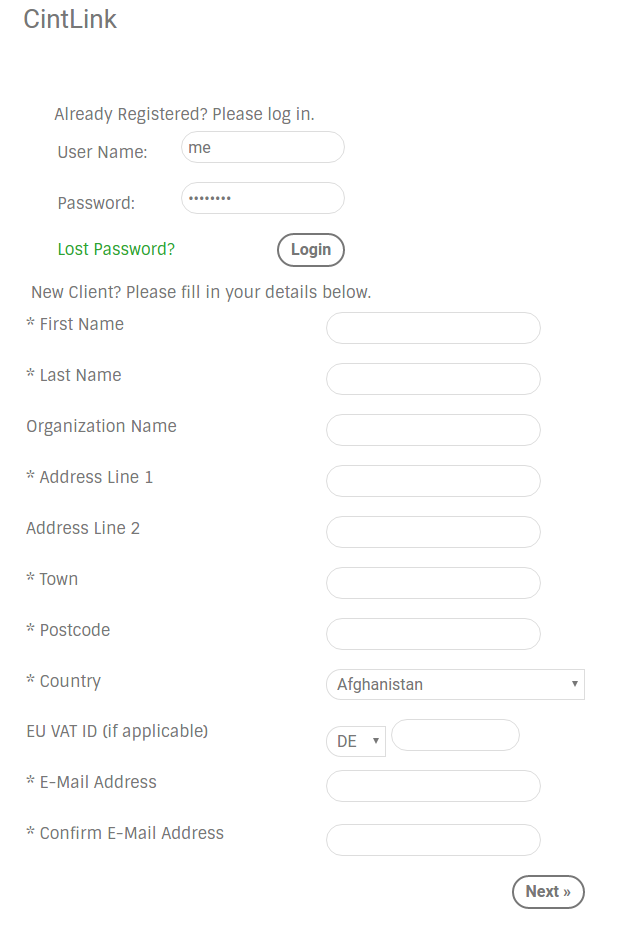The height and width of the screenshot is (929, 626).
Task: Click the DE dropdown arrow
Action: [x=376, y=741]
